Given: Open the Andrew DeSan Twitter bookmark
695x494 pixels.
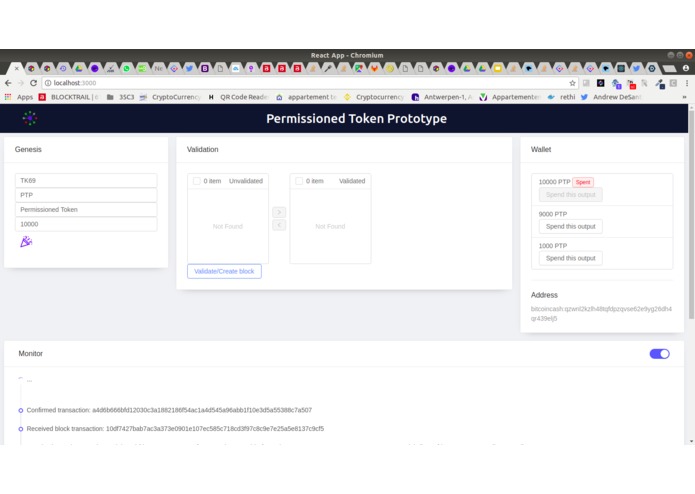Looking at the screenshot, I should [x=611, y=97].
